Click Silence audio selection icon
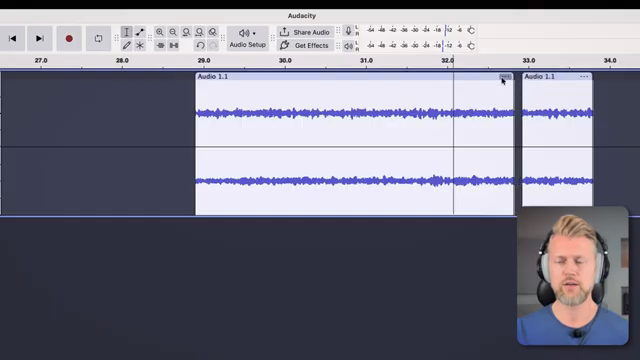Screen dimensions: 640x360 click(x=174, y=45)
